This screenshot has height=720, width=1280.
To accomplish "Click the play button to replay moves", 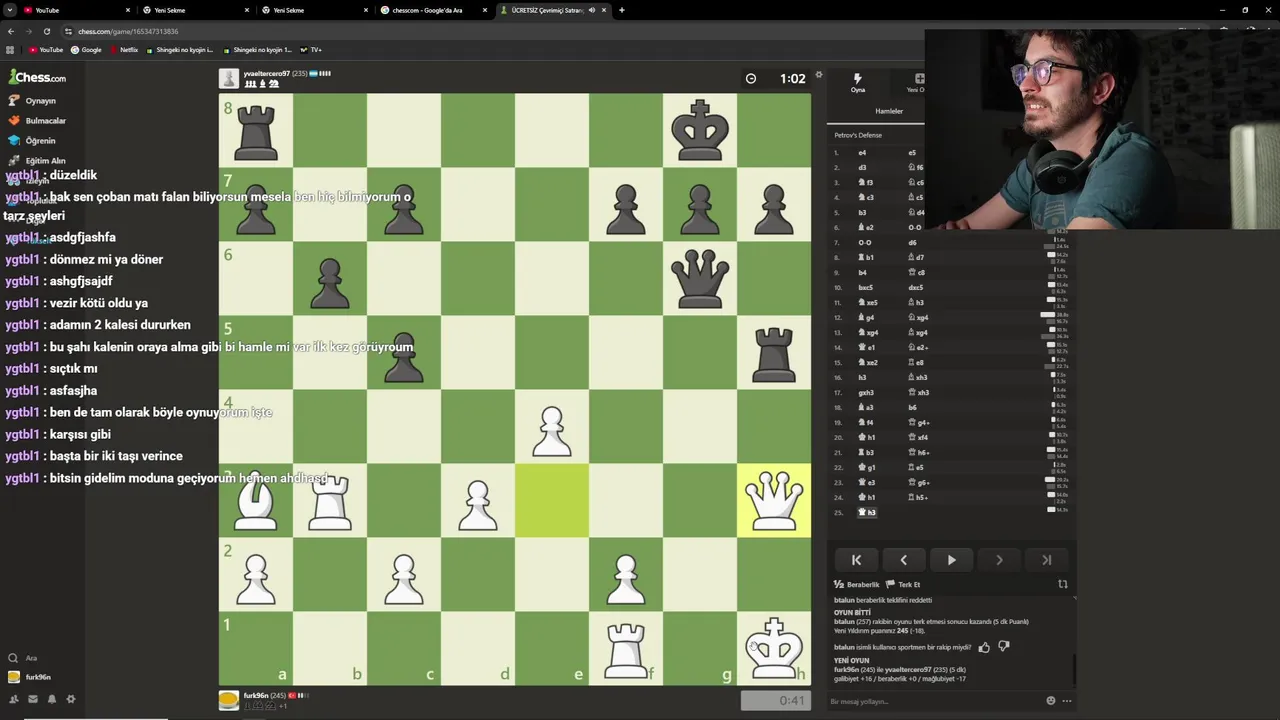I will click(x=951, y=560).
